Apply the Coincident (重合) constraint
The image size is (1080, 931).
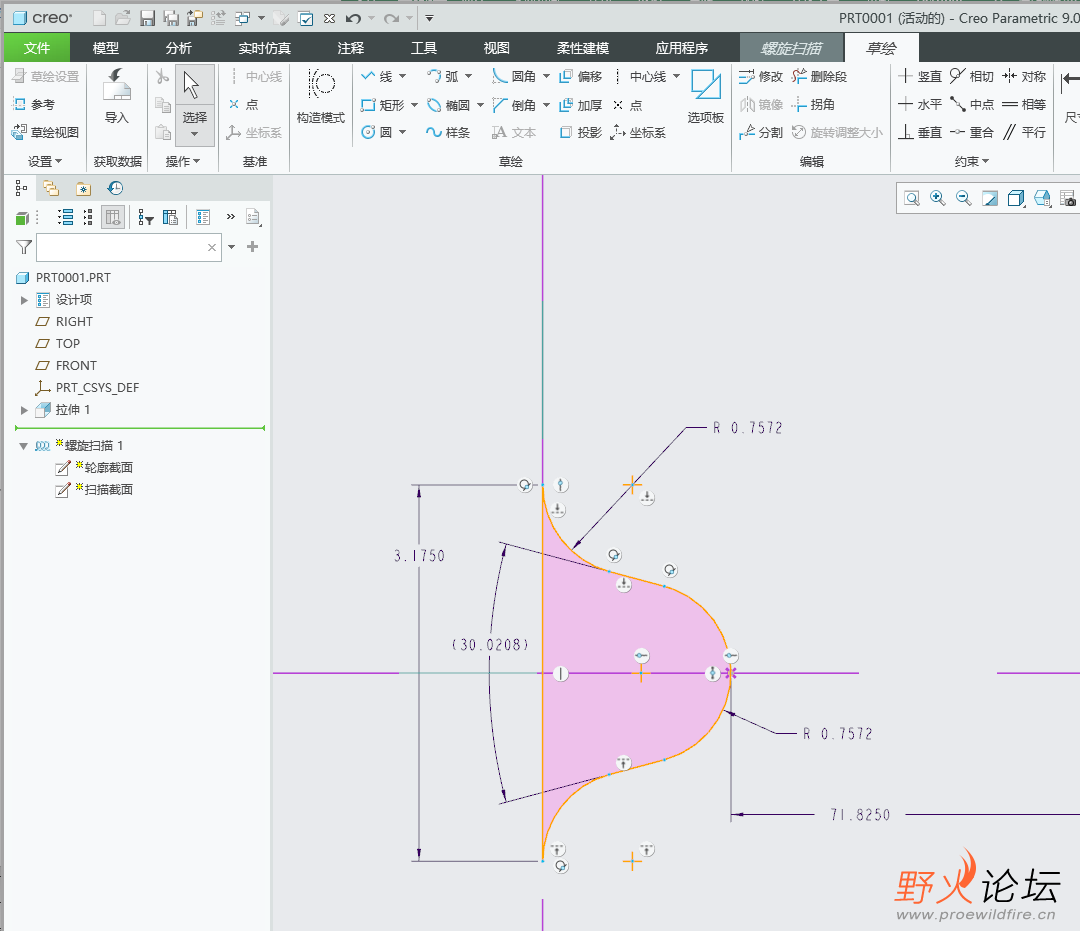[x=972, y=132]
